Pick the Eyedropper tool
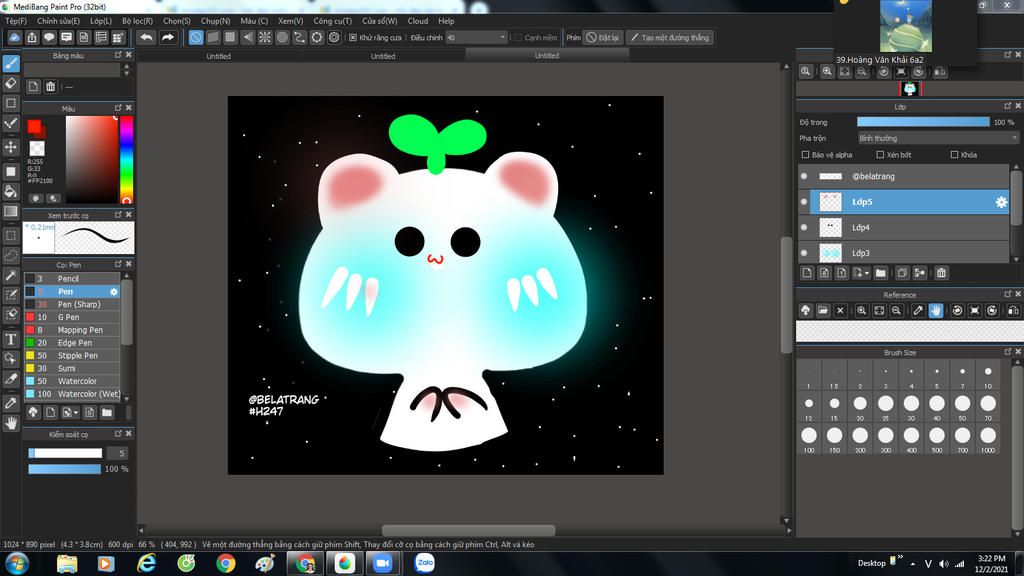Viewport: 1024px width, 576px height. [11, 403]
